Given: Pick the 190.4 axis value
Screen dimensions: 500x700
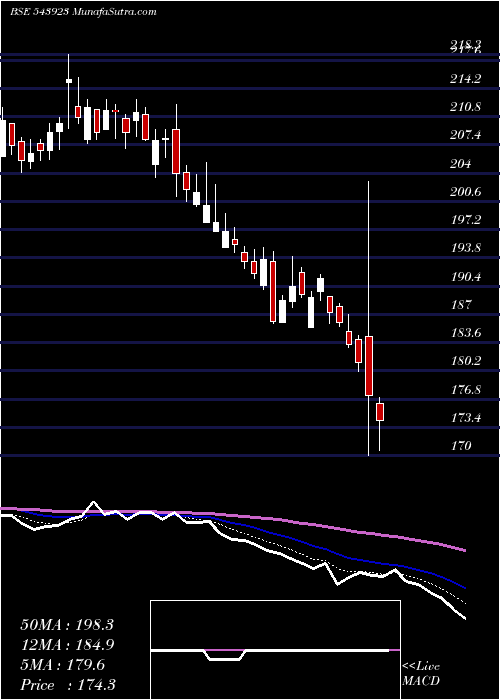Looking at the screenshot, I should [466, 277].
